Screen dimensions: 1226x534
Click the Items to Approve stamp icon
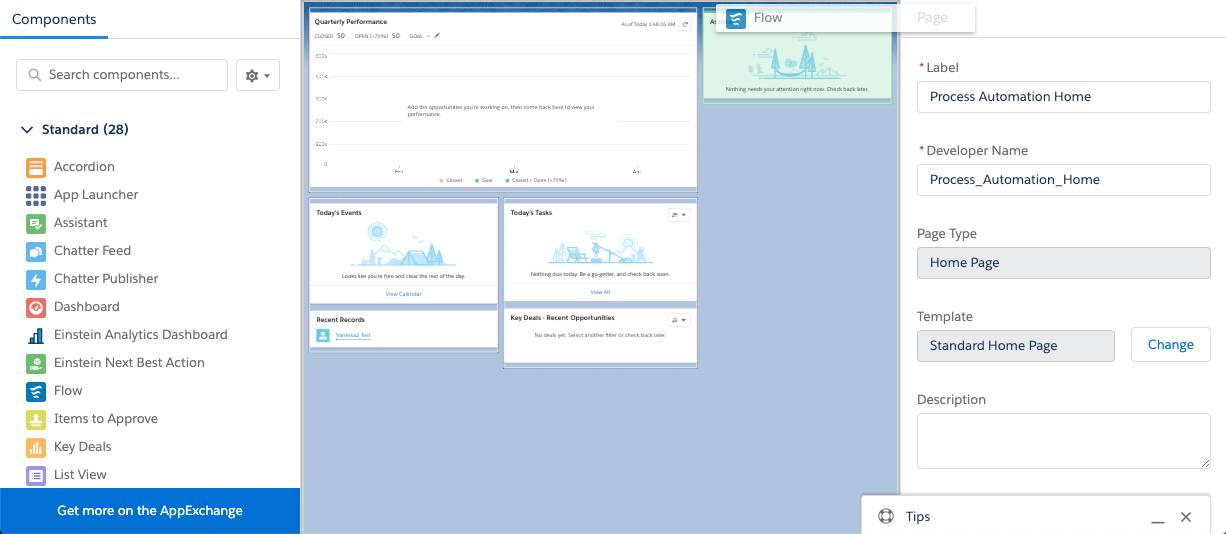[x=36, y=419]
